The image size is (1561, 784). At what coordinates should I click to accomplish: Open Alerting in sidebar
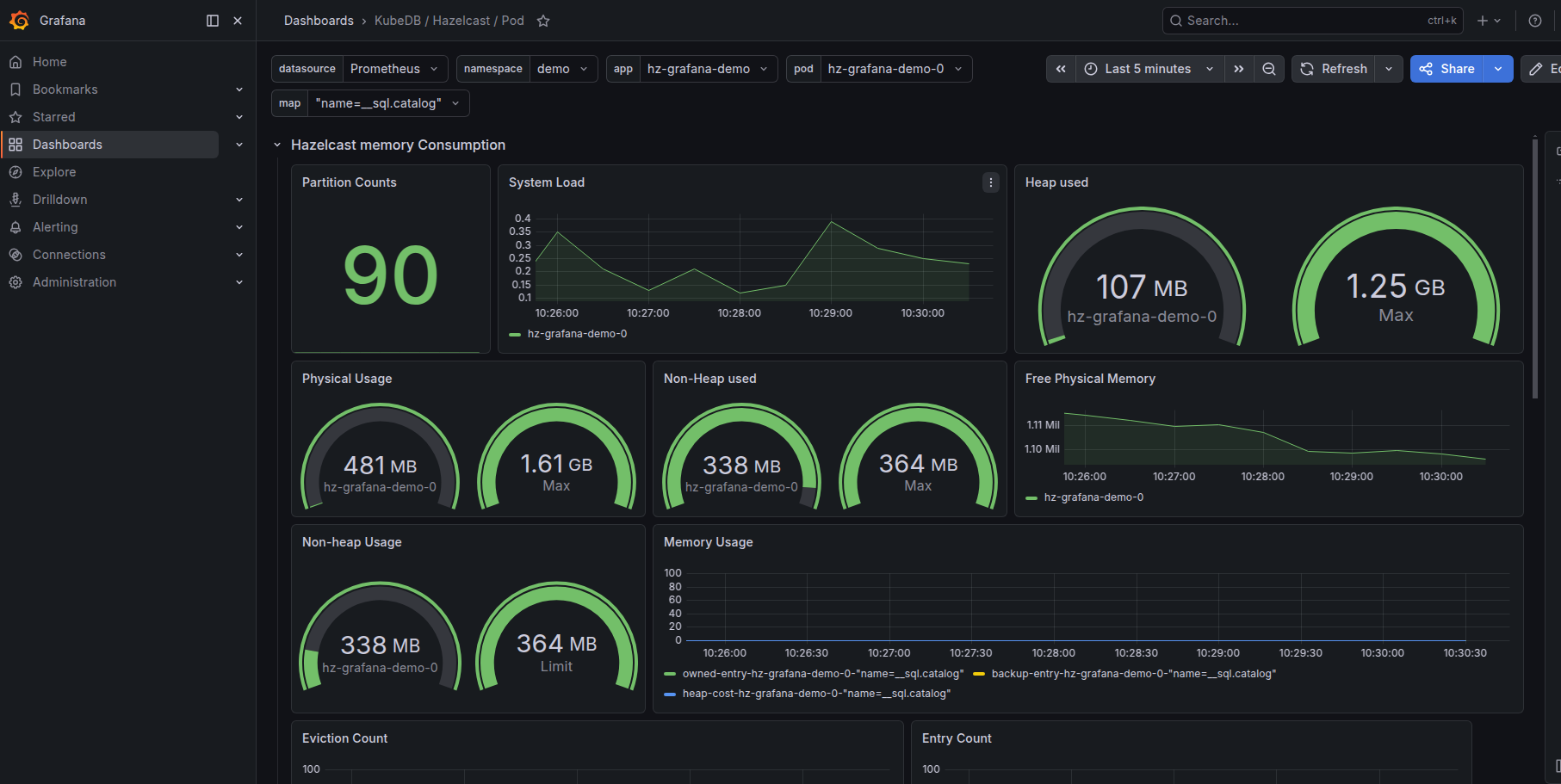[x=55, y=227]
